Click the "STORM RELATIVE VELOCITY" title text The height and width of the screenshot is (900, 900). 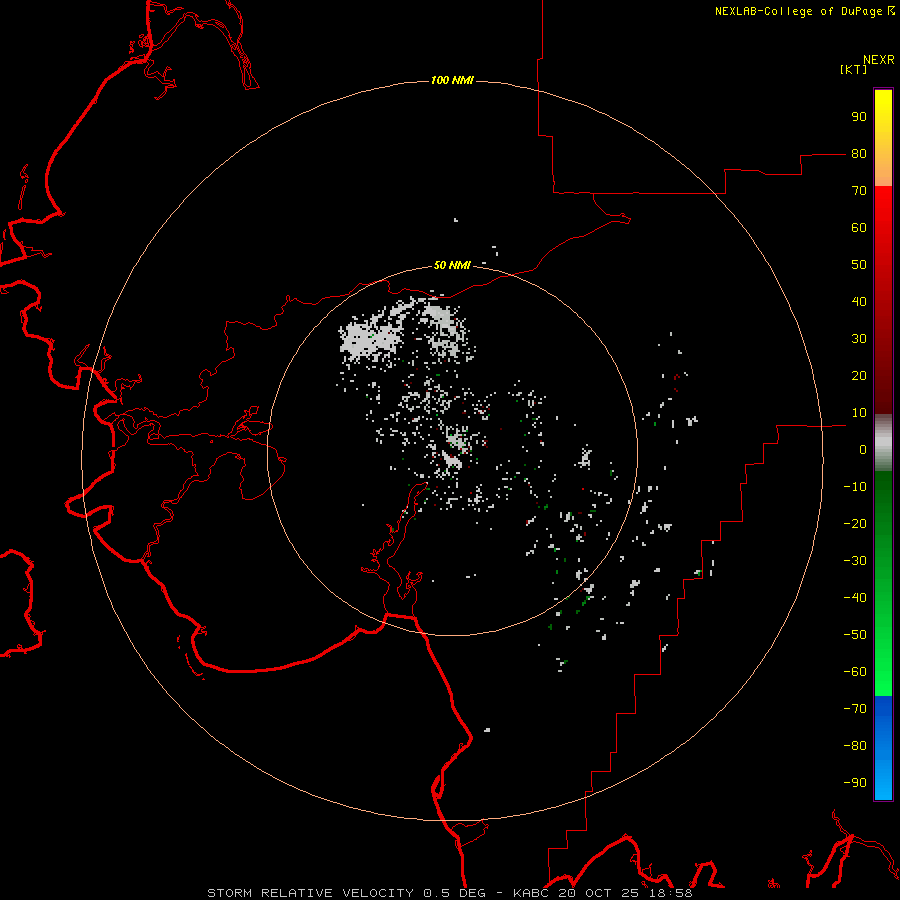click(310, 893)
